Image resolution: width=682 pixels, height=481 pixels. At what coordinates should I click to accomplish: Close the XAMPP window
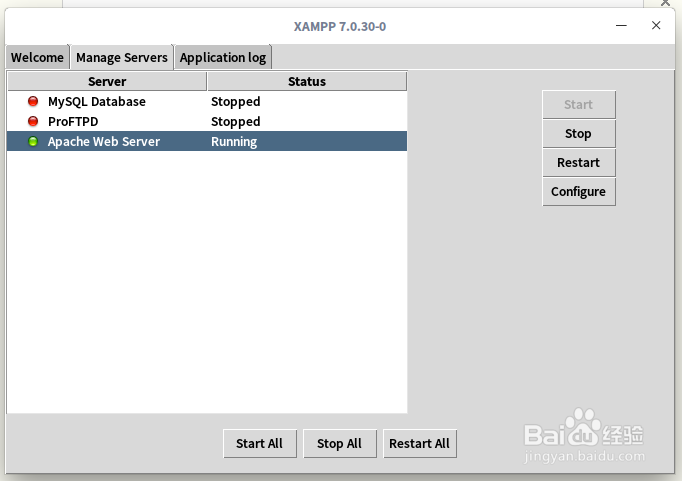(x=656, y=25)
